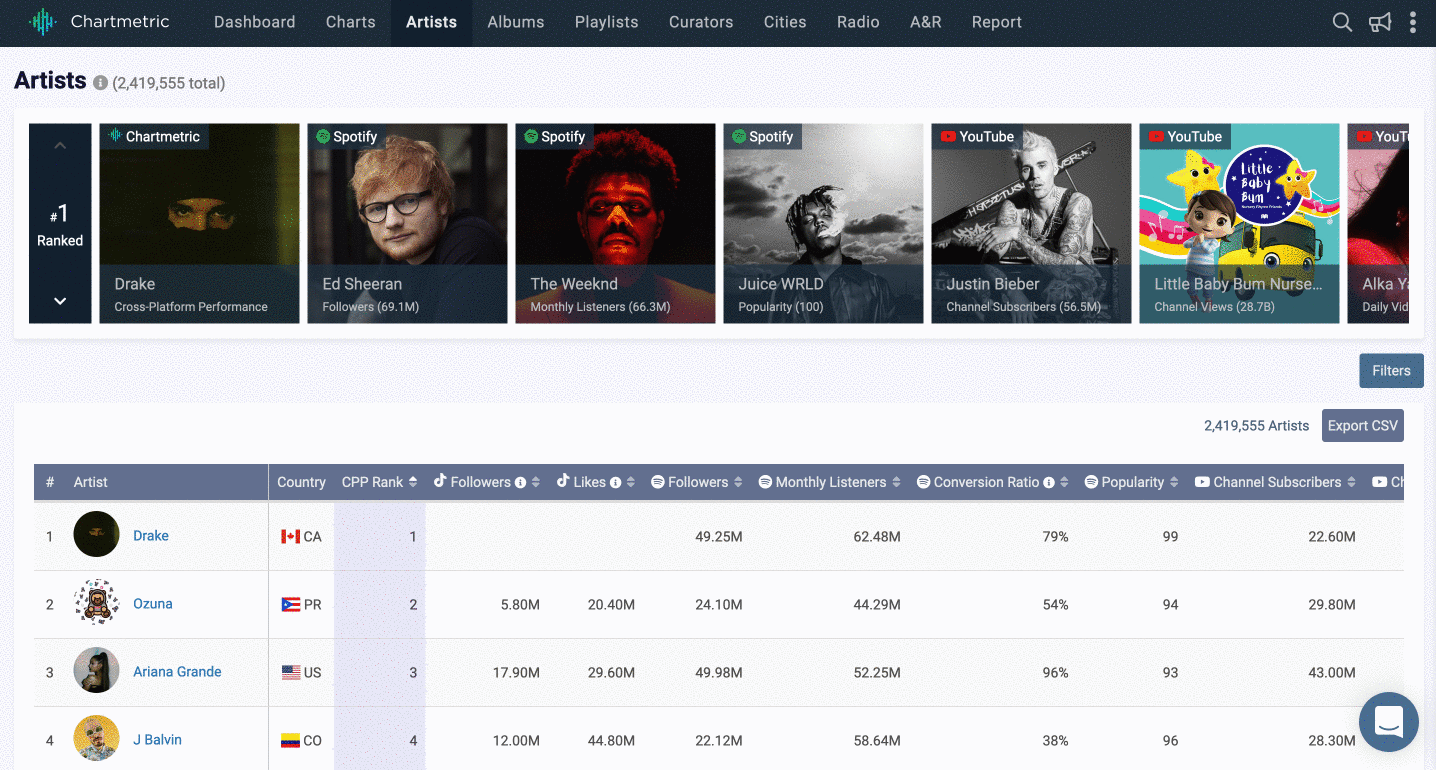This screenshot has height=770, width=1436.
Task: Click Ariana Grande's 96% conversion ratio
Action: pos(1055,673)
